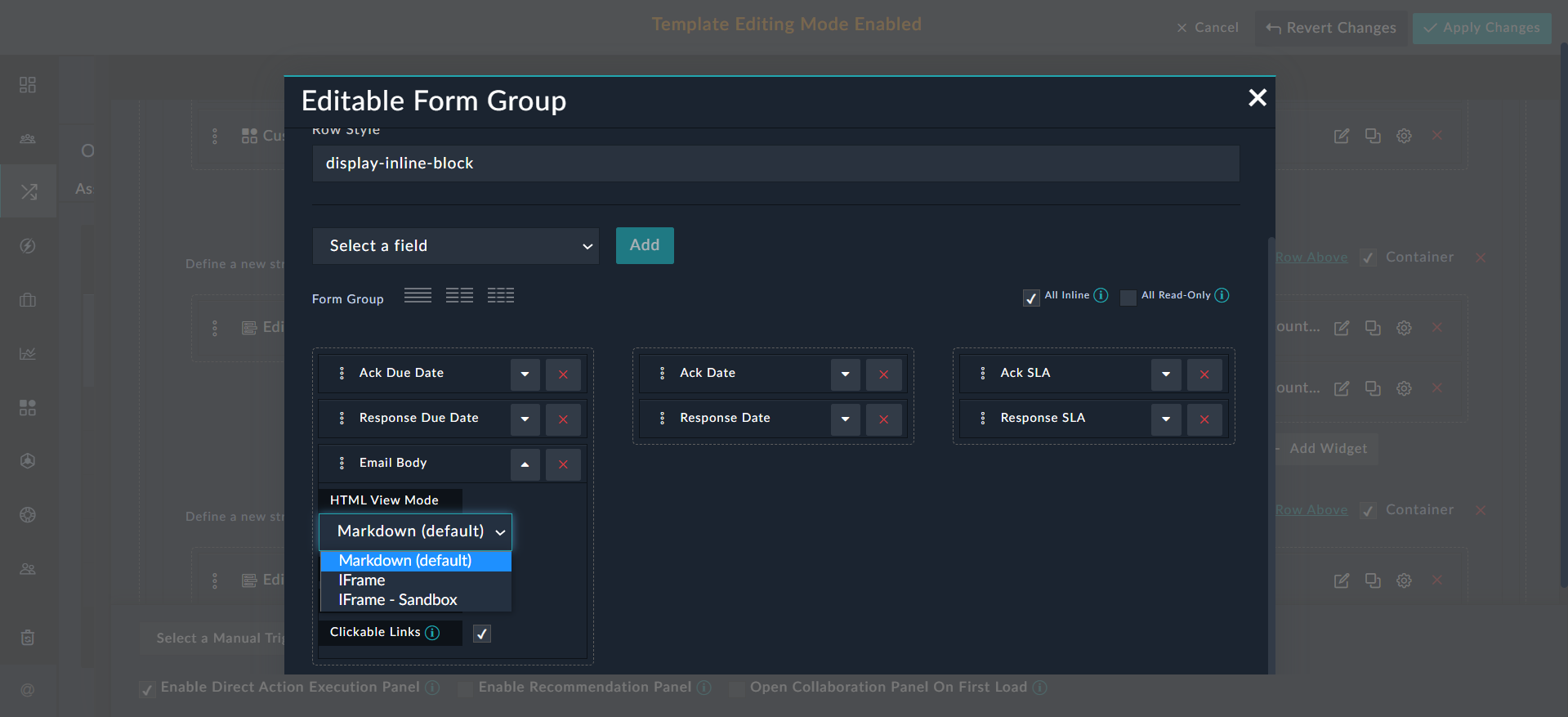
Task: Toggle Enable Recommendation Panel checkbox
Action: (465, 689)
